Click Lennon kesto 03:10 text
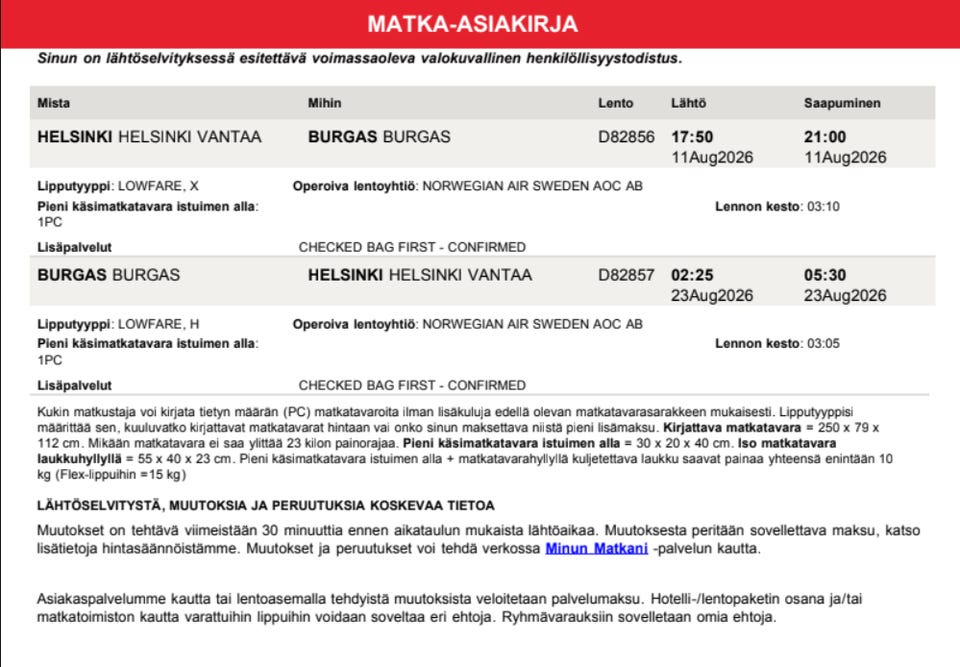960x667 pixels. [777, 206]
